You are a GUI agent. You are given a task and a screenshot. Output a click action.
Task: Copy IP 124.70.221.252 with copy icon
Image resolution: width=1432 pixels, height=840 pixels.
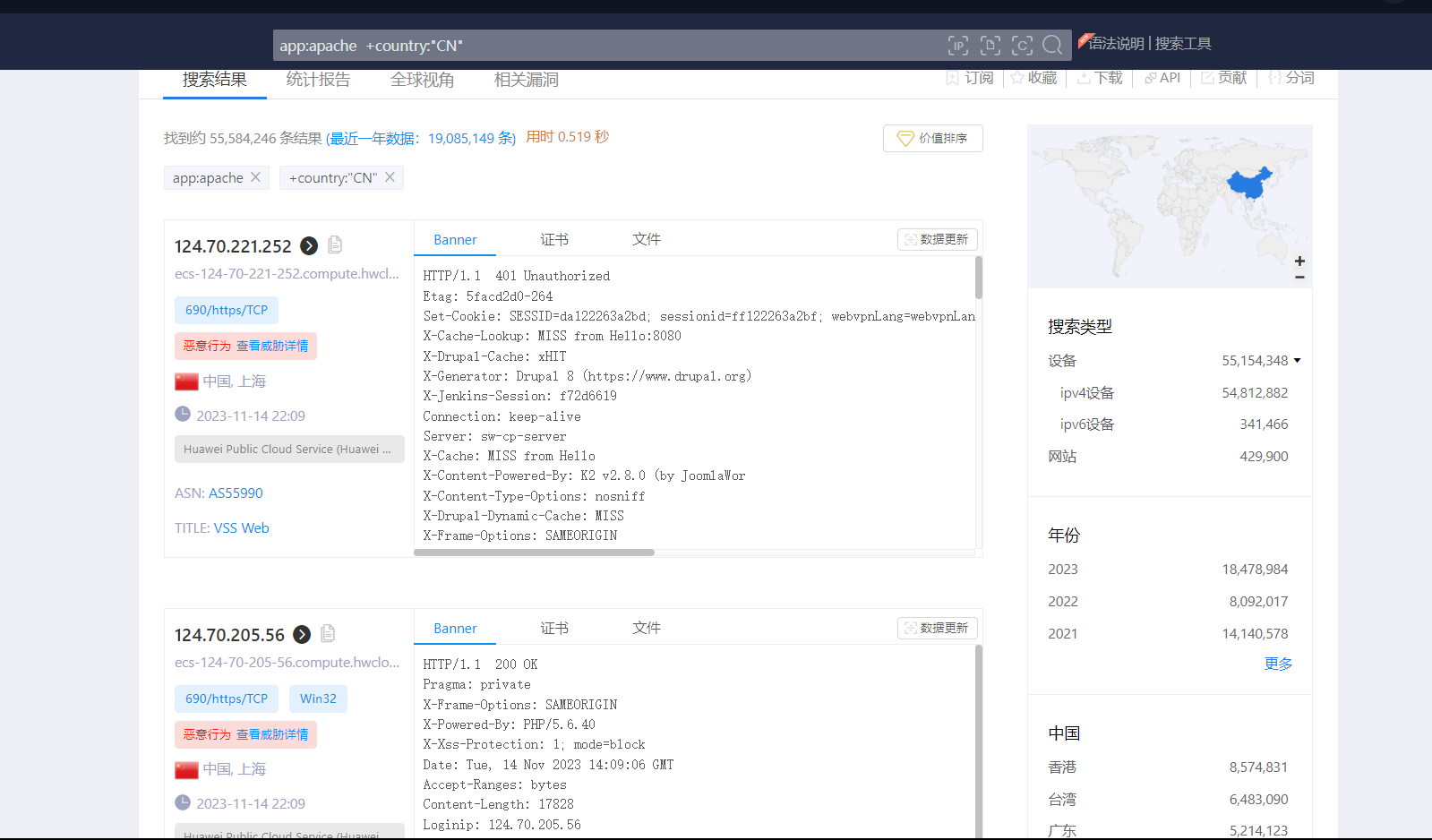335,245
